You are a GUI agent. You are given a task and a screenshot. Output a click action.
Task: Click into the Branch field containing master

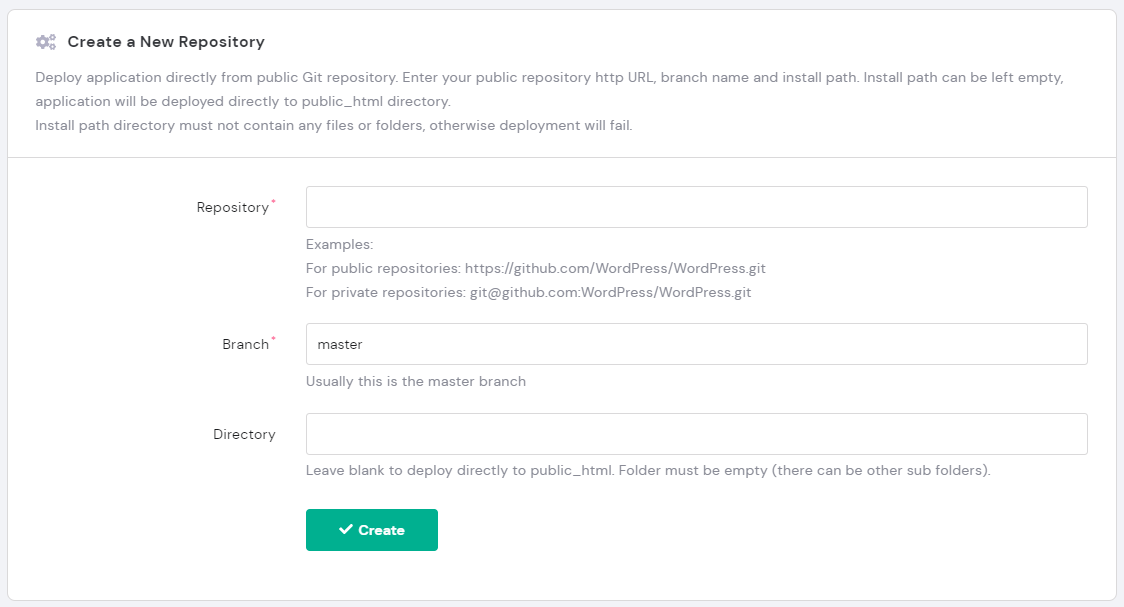(x=696, y=344)
